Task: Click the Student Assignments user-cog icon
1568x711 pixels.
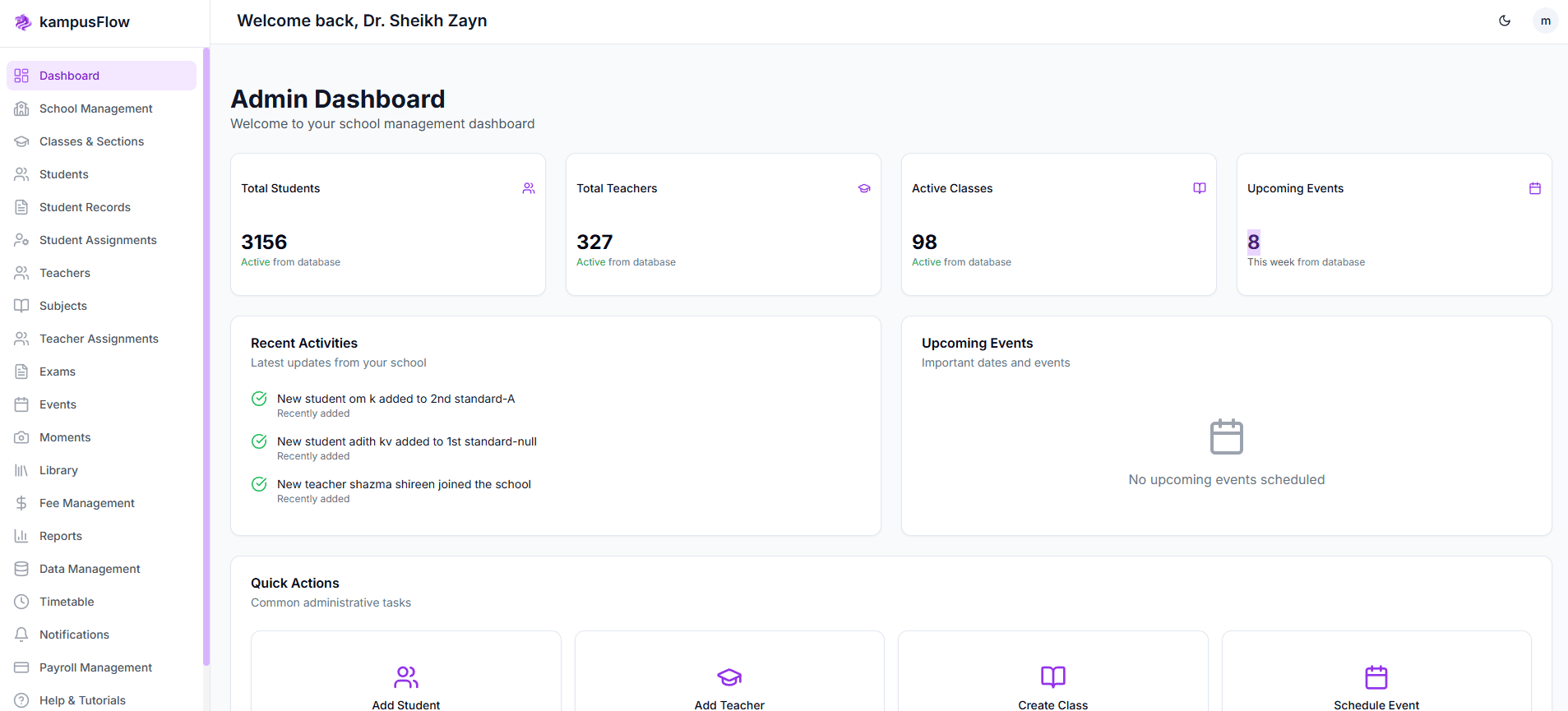Action: pos(21,240)
